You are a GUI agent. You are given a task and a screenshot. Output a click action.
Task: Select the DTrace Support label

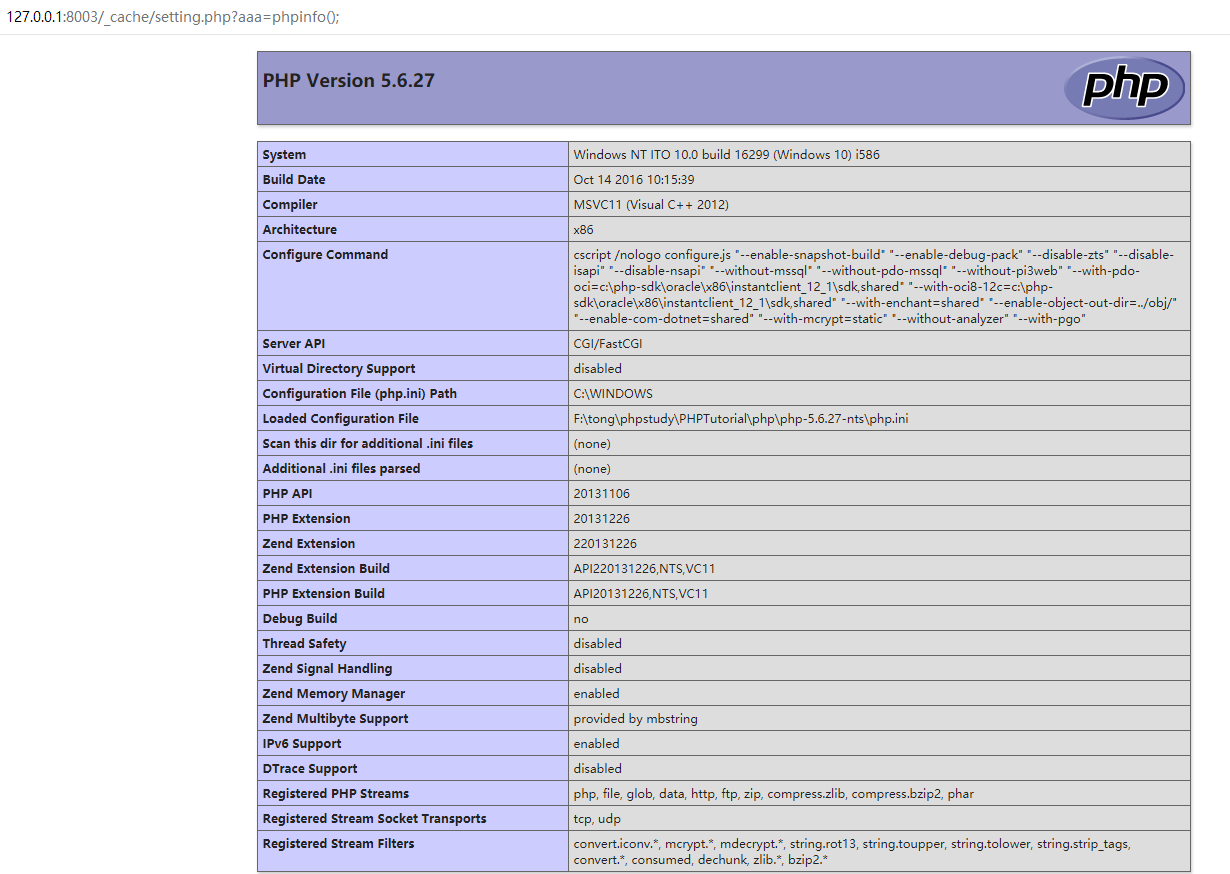click(310, 769)
